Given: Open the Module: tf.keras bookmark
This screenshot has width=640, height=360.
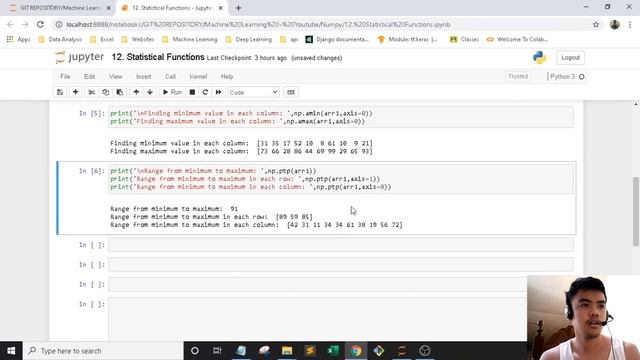Looking at the screenshot, I should 407,39.
